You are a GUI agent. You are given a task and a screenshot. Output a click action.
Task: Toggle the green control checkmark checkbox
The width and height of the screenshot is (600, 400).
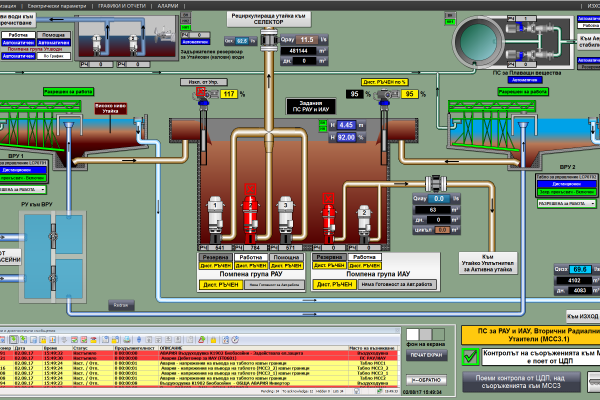(x=470, y=356)
